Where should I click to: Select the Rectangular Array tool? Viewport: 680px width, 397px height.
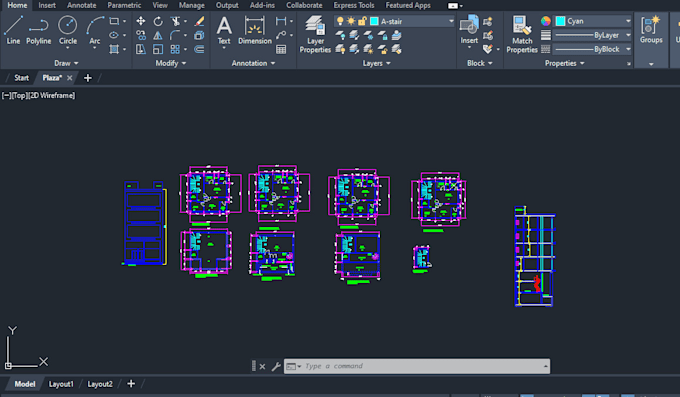(175, 49)
